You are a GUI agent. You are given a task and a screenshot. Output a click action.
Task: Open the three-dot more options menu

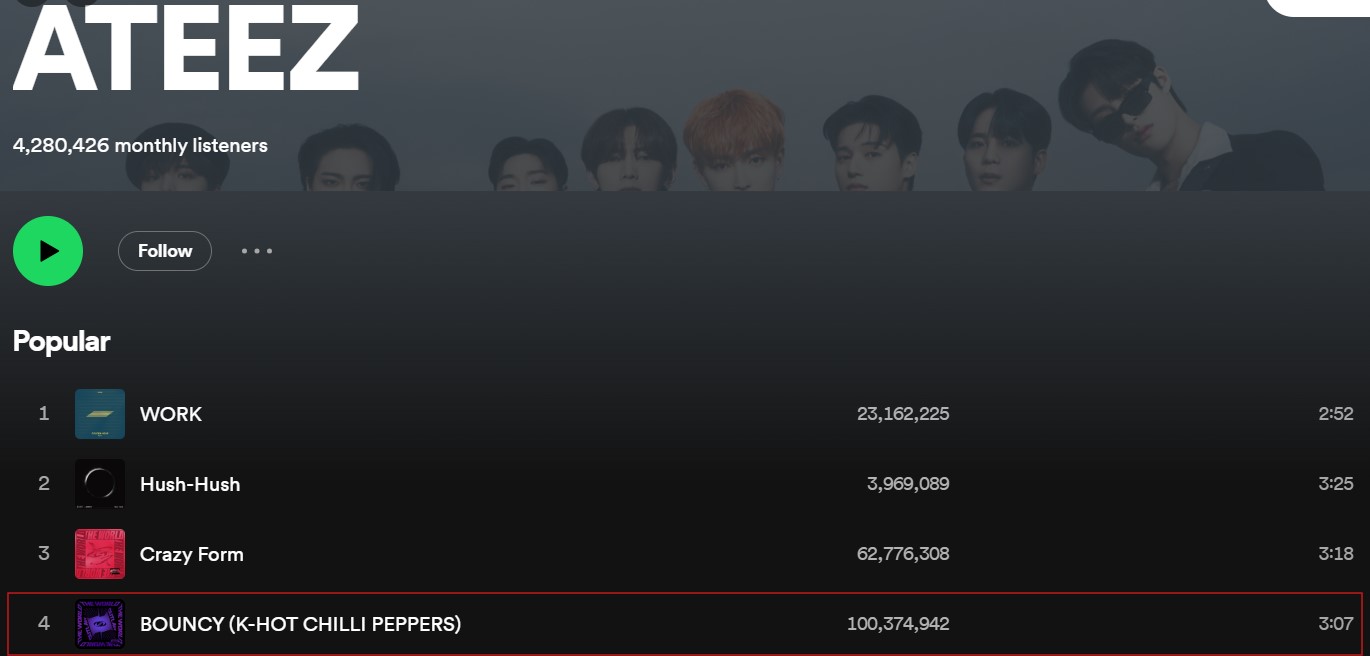coord(257,251)
